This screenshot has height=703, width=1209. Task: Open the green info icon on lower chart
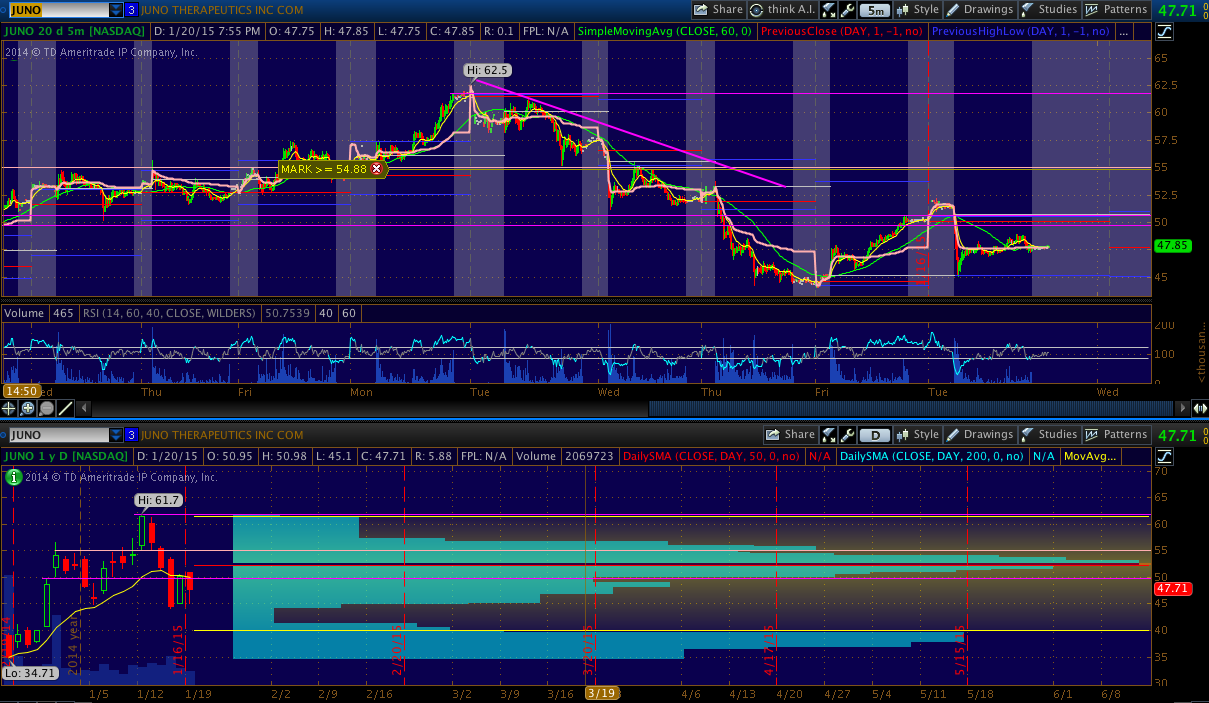pos(13,477)
